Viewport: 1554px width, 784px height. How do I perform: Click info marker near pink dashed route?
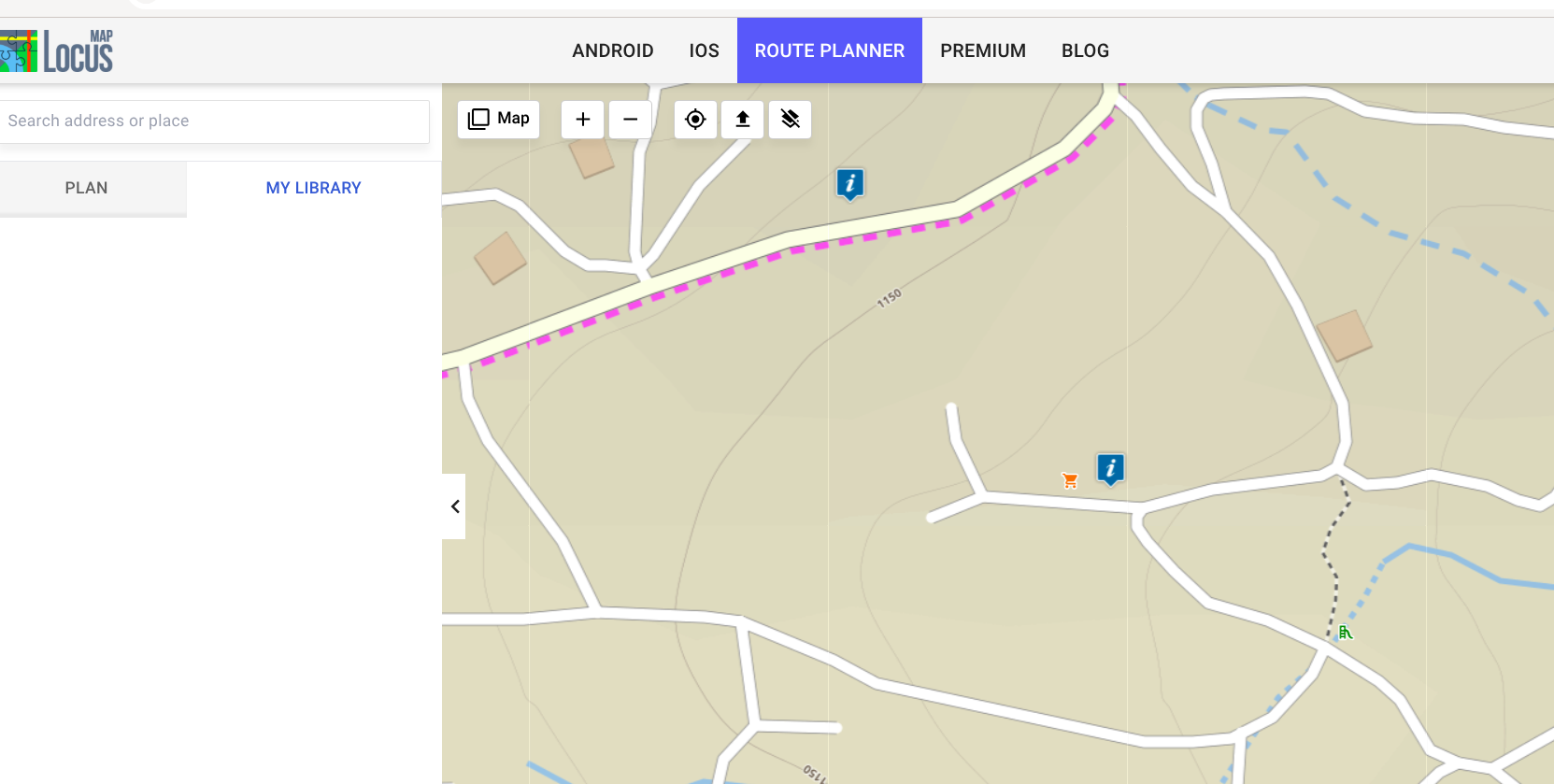click(849, 183)
